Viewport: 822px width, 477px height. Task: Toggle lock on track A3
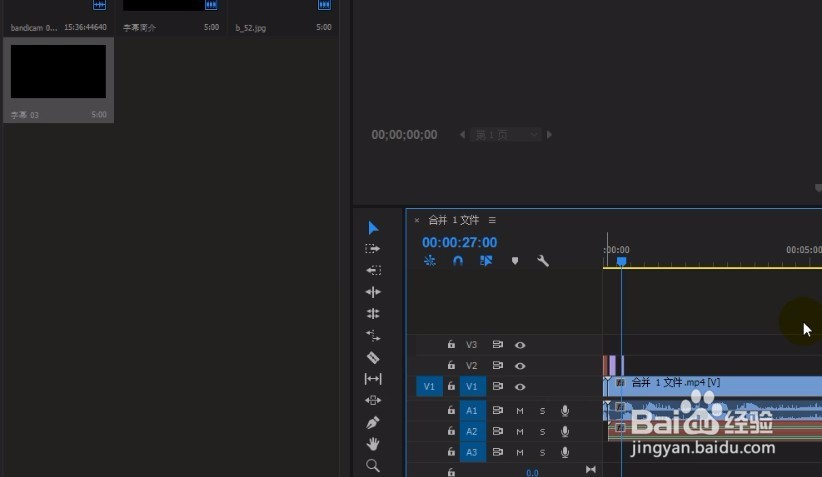click(x=451, y=452)
